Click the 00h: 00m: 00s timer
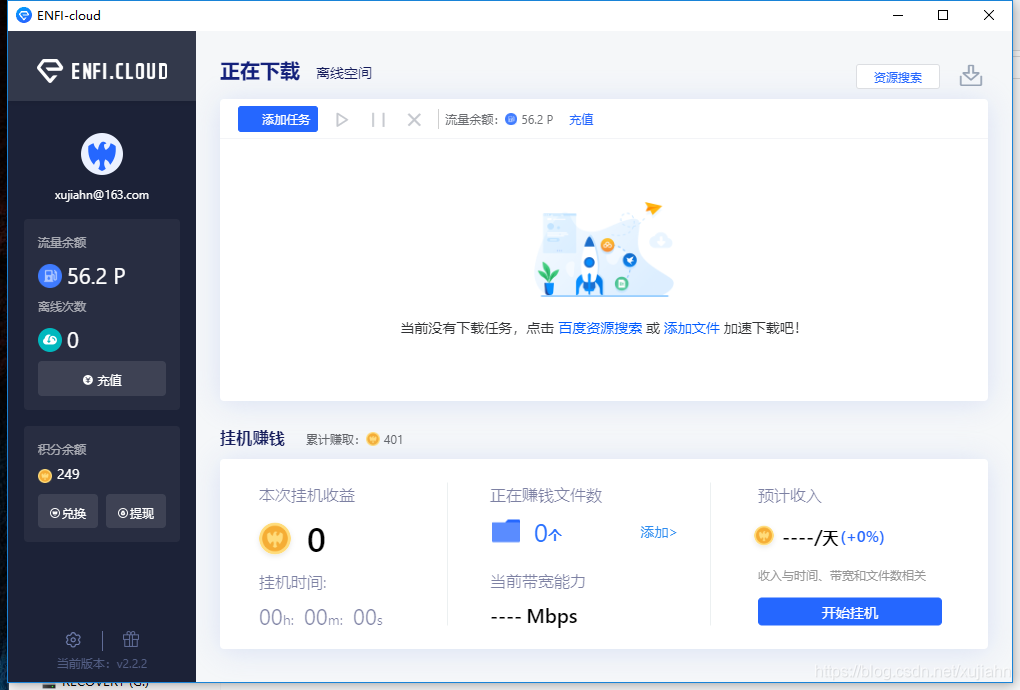Viewport: 1020px width, 690px height. pos(321,617)
